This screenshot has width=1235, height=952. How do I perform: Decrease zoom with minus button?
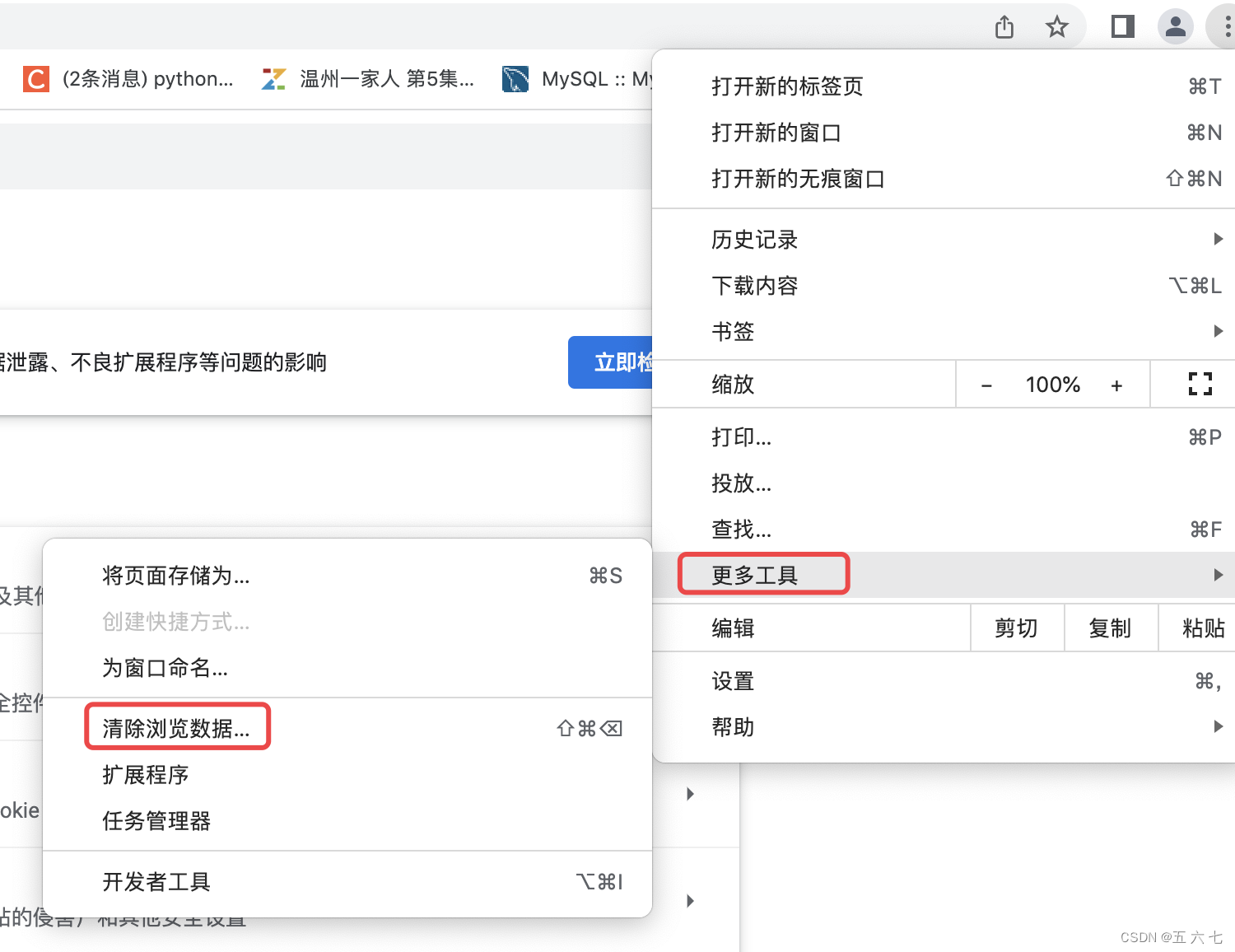pyautogui.click(x=986, y=385)
